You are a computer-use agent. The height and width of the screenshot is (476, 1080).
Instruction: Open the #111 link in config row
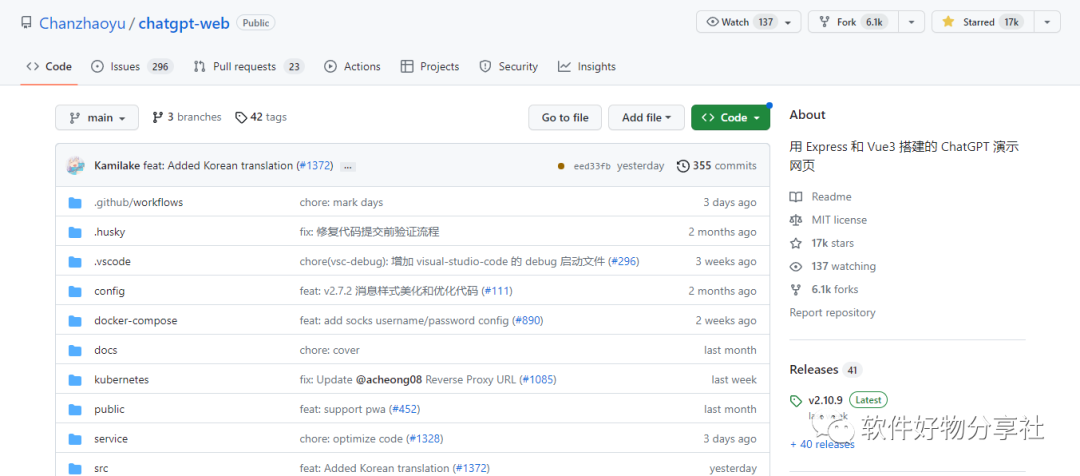pos(497,291)
